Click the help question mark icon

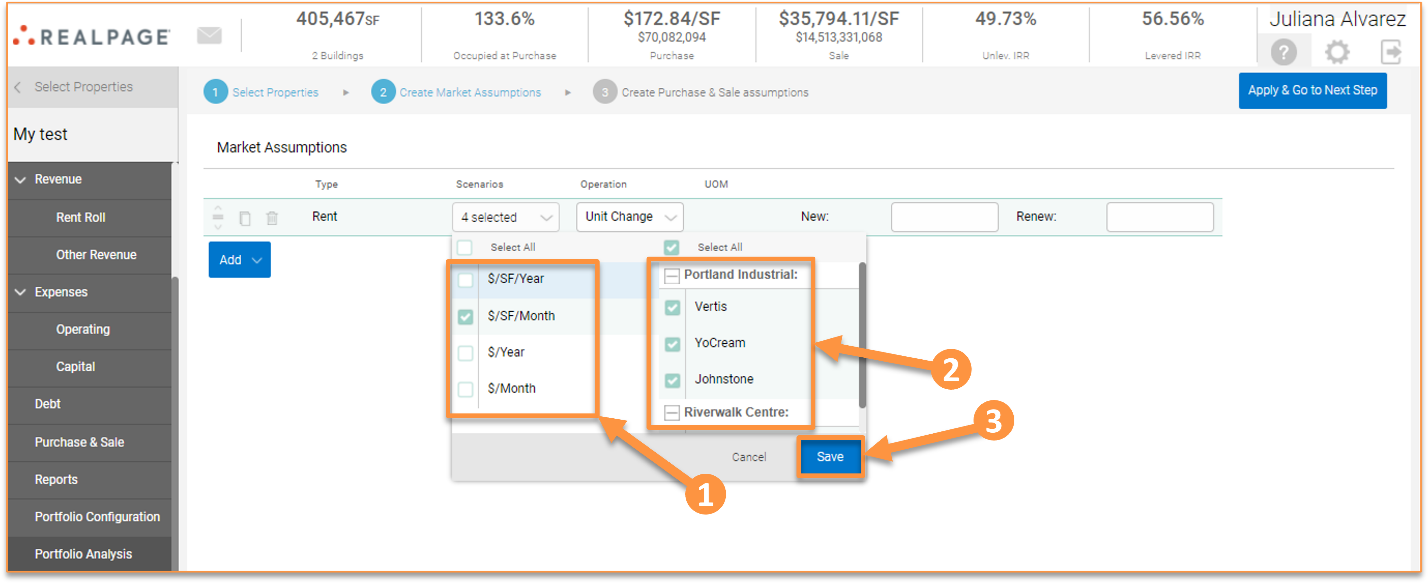pos(1284,52)
